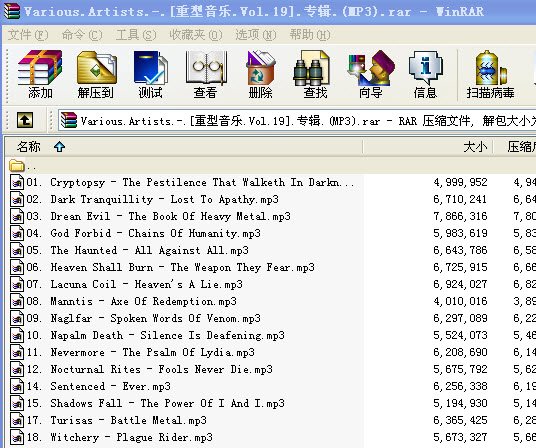Click size value 5,673,327
Screen dimensions: 536x448
click(460, 437)
